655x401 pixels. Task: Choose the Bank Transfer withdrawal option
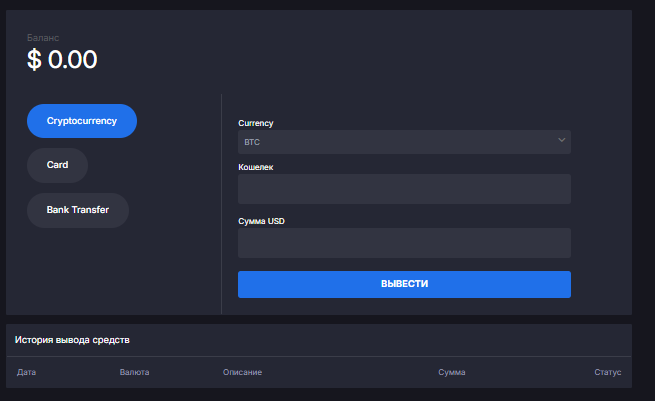(x=78, y=210)
